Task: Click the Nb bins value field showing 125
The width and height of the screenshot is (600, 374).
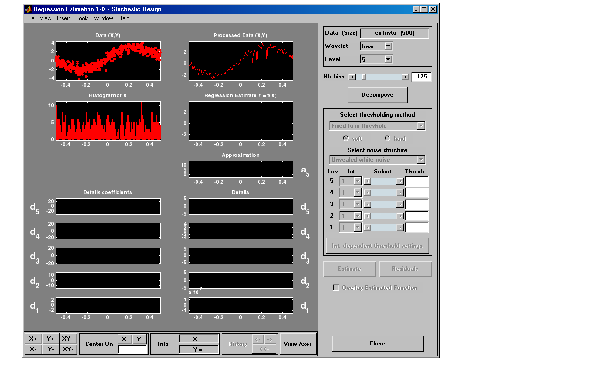Action: coord(421,77)
